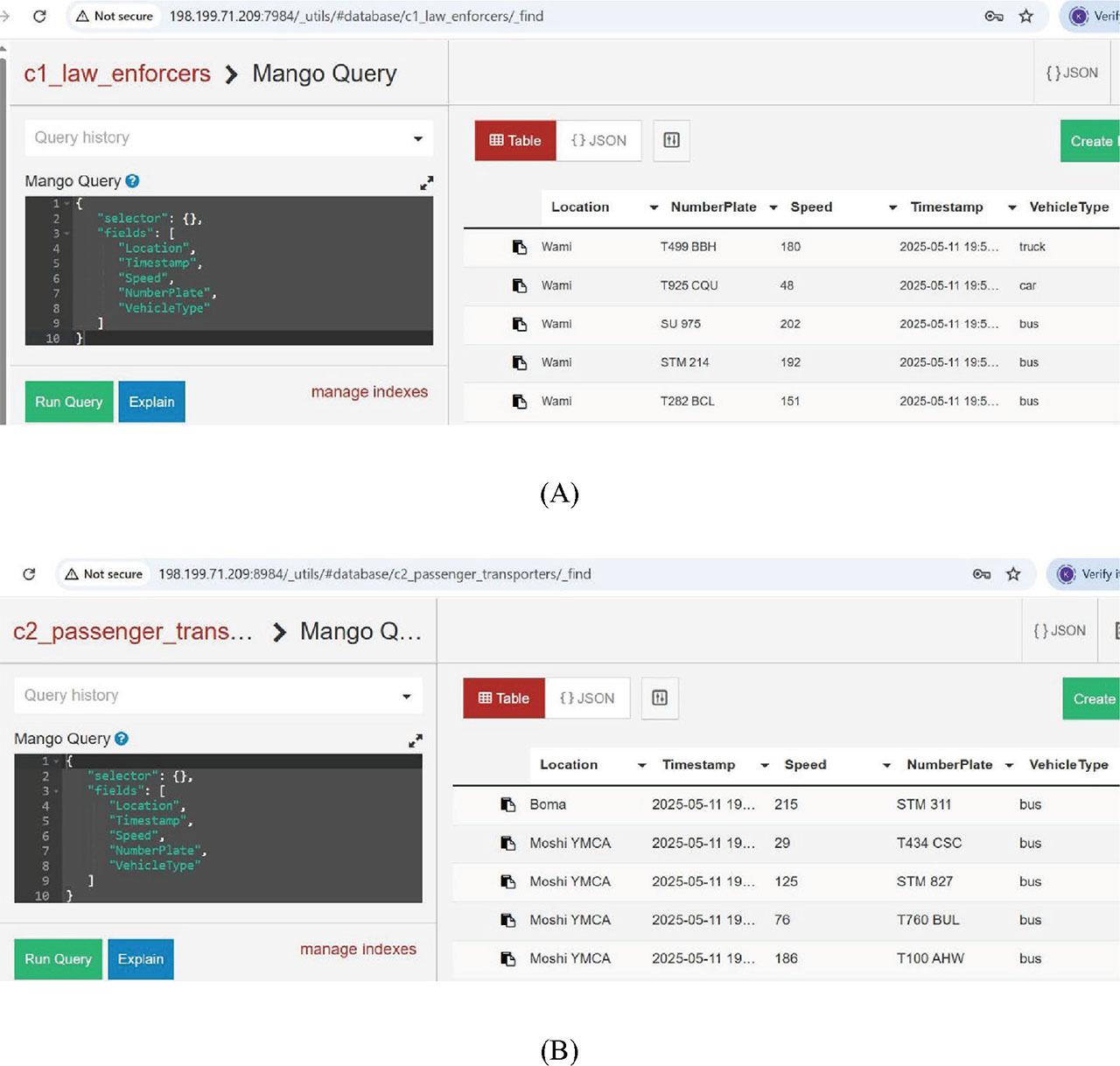Copy the Boma row document
Image resolution: width=1120 pixels, height=1066 pixels.
click(507, 804)
